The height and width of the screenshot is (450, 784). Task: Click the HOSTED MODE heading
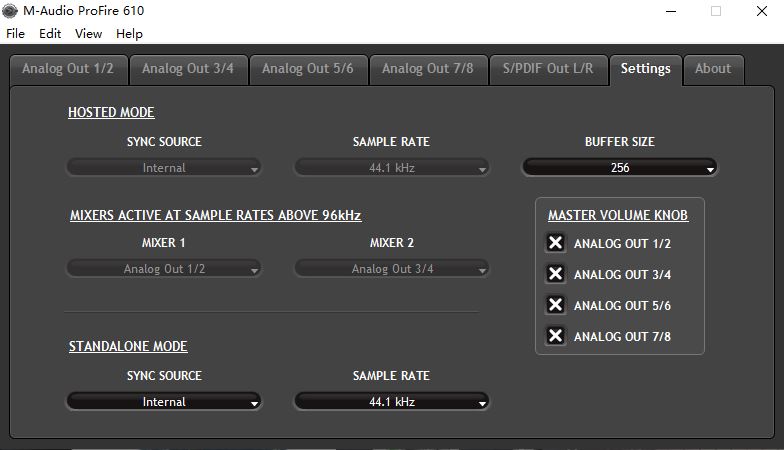[x=111, y=112]
